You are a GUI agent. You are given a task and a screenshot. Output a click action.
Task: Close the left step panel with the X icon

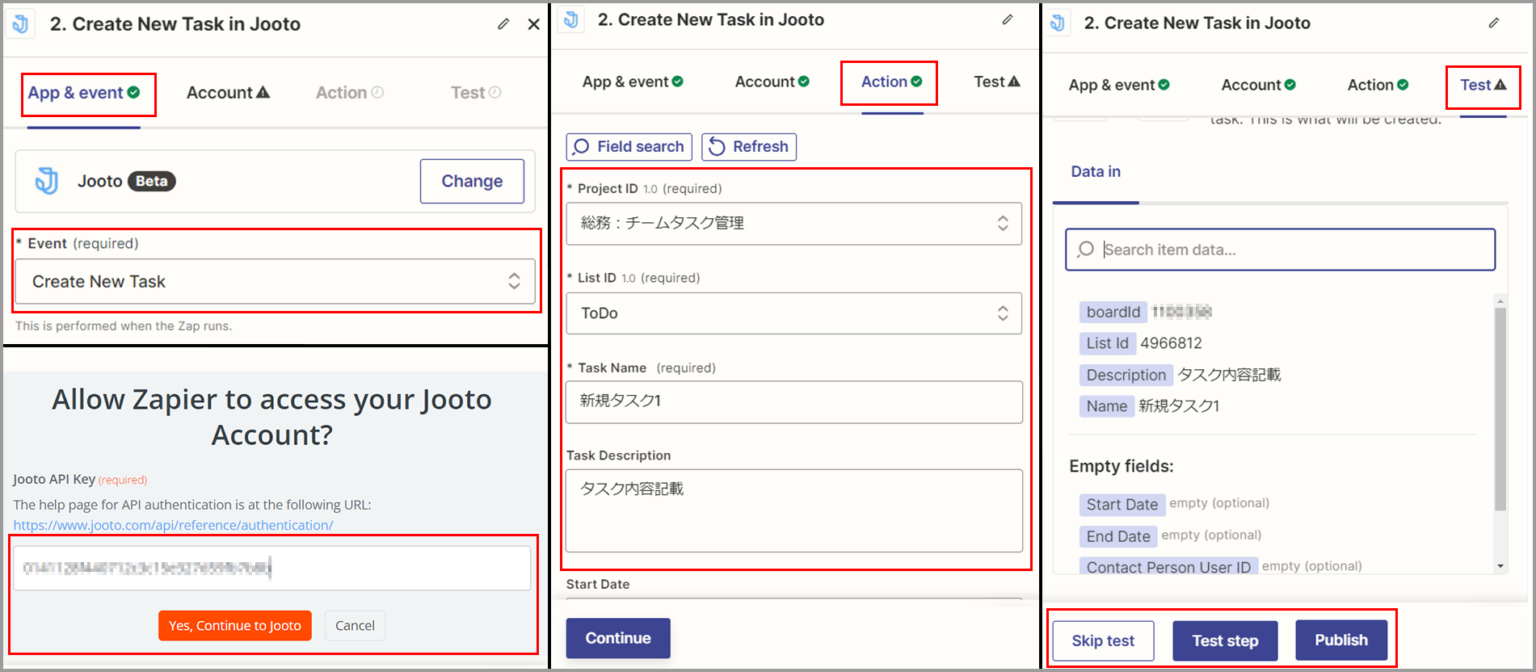(x=533, y=24)
